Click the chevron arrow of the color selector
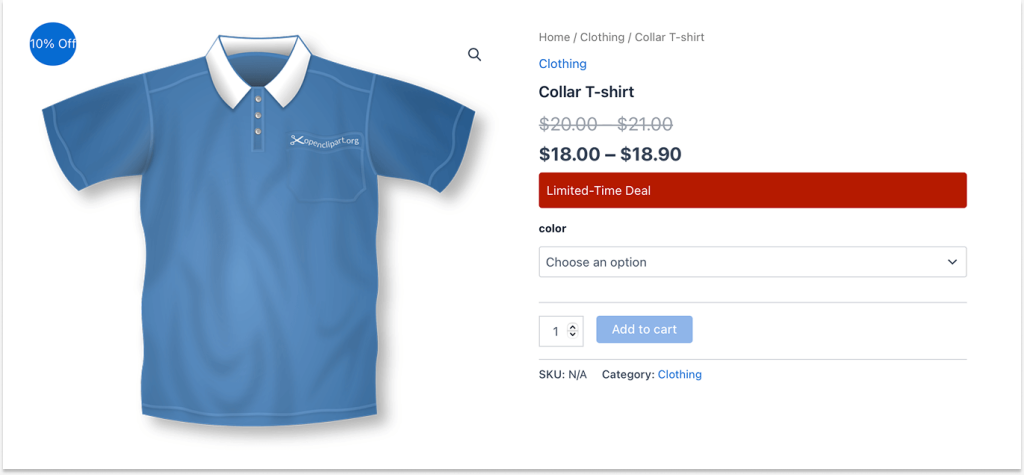Screen dimensions: 1024x475 point(952,262)
